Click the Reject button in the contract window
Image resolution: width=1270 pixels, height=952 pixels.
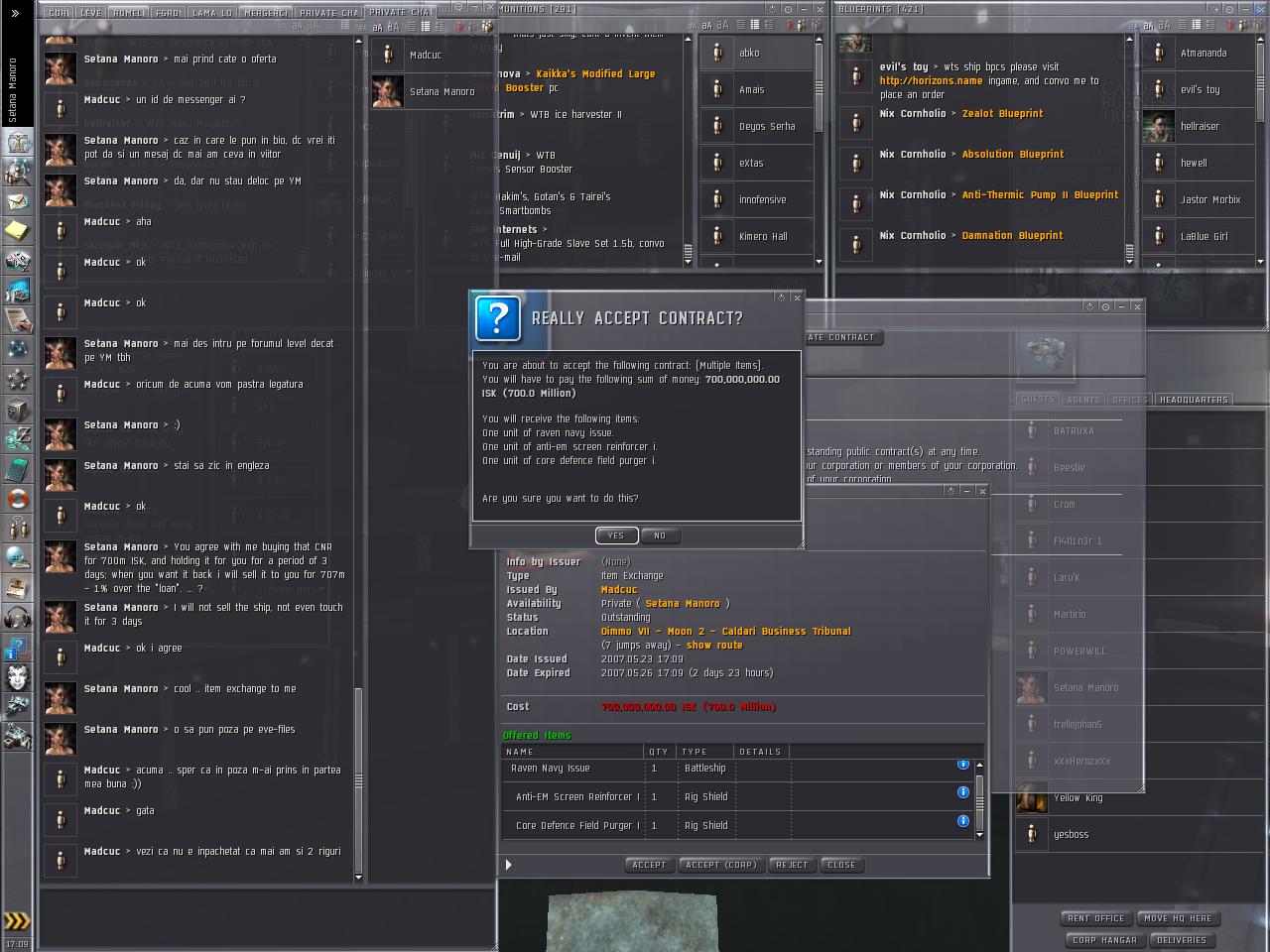pos(792,865)
